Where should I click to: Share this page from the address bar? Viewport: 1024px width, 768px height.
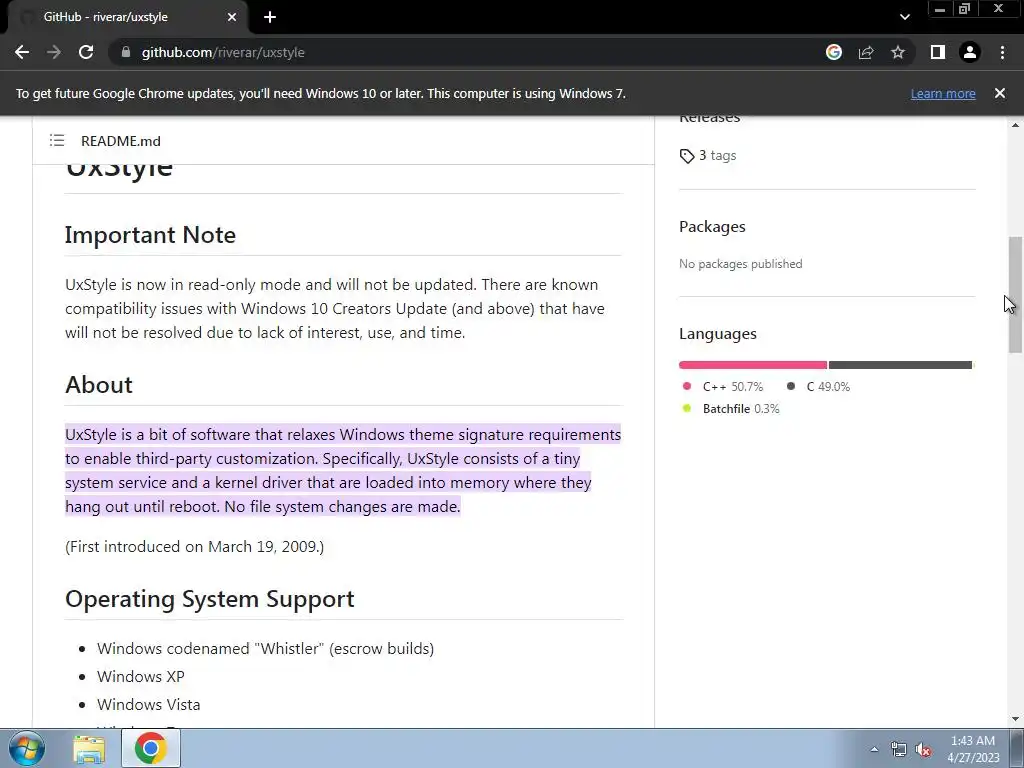[866, 52]
